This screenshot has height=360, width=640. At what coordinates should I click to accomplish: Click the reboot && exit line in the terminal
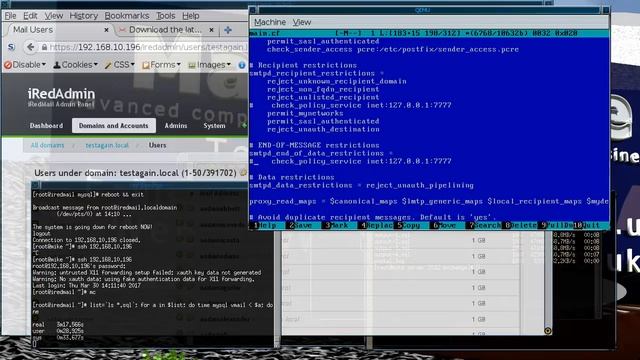click(x=88, y=195)
